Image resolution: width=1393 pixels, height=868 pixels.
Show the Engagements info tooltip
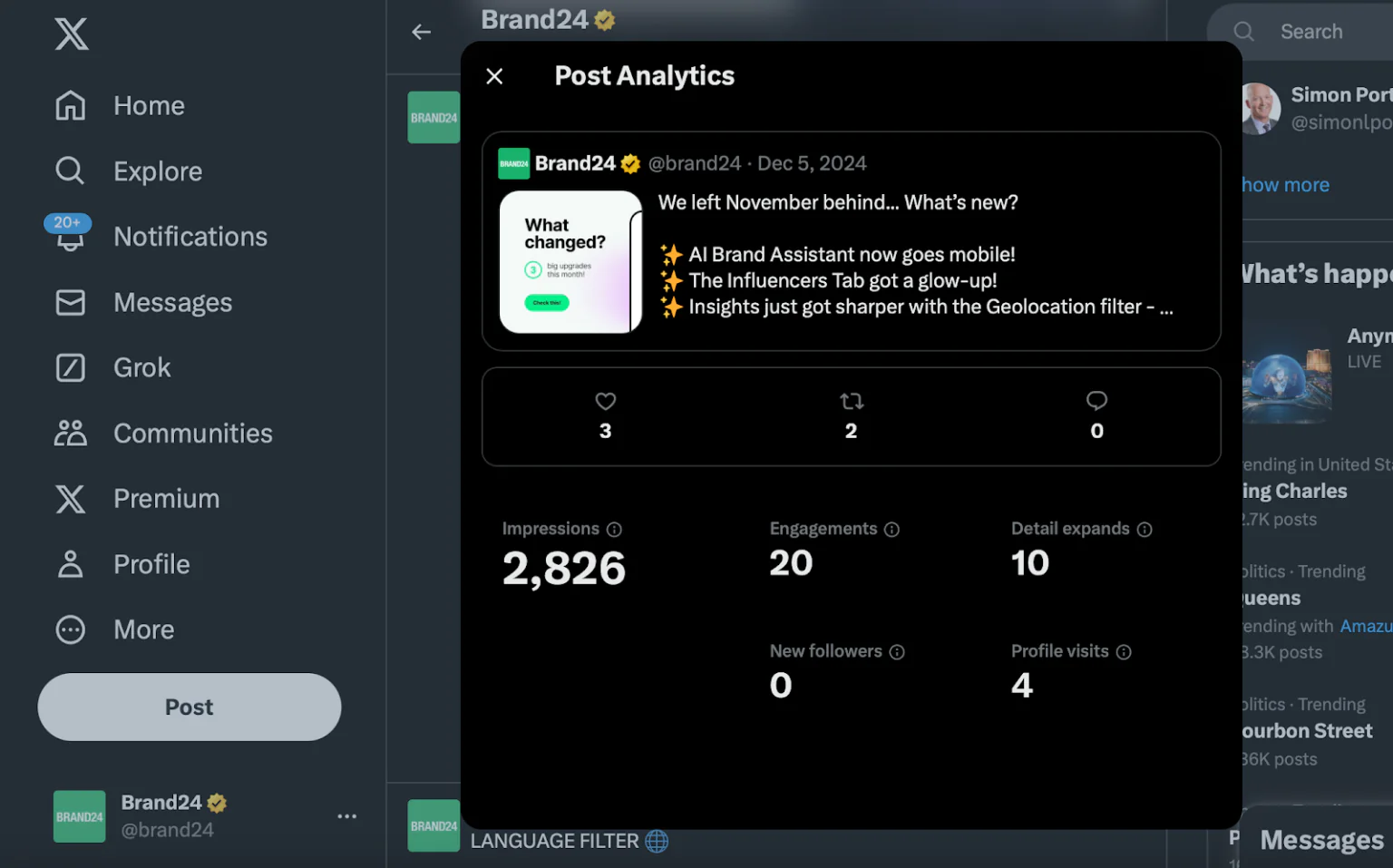[x=893, y=529]
